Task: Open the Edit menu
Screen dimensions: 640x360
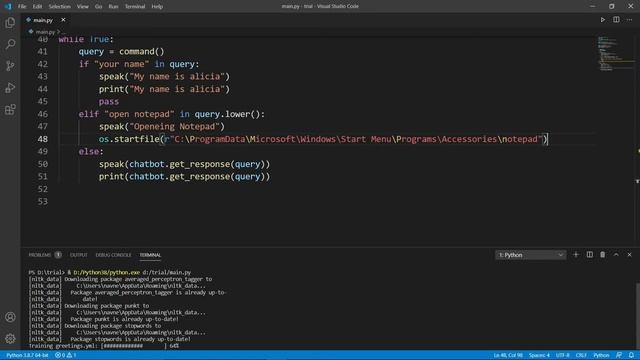Action: 37,6
